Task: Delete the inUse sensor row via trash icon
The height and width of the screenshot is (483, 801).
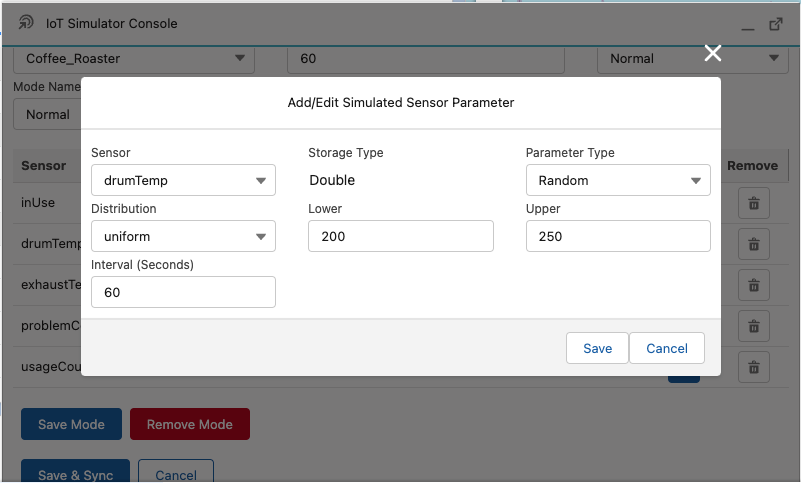Action: [753, 203]
